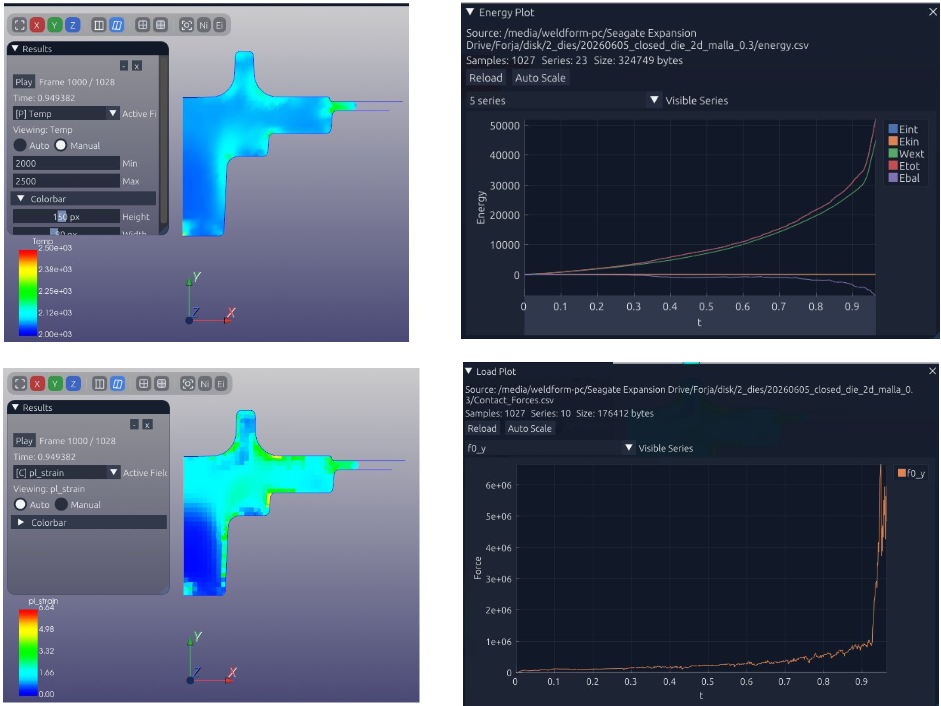Collapse Results header of Temp panel
941x706 pixels.
coord(16,49)
